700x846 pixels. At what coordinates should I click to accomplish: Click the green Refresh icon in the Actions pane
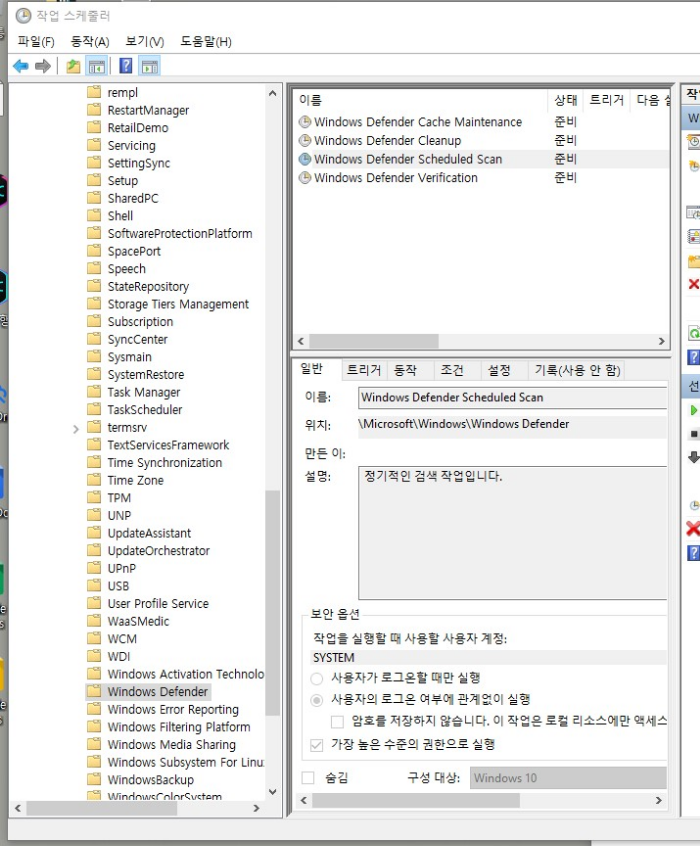coord(694,333)
